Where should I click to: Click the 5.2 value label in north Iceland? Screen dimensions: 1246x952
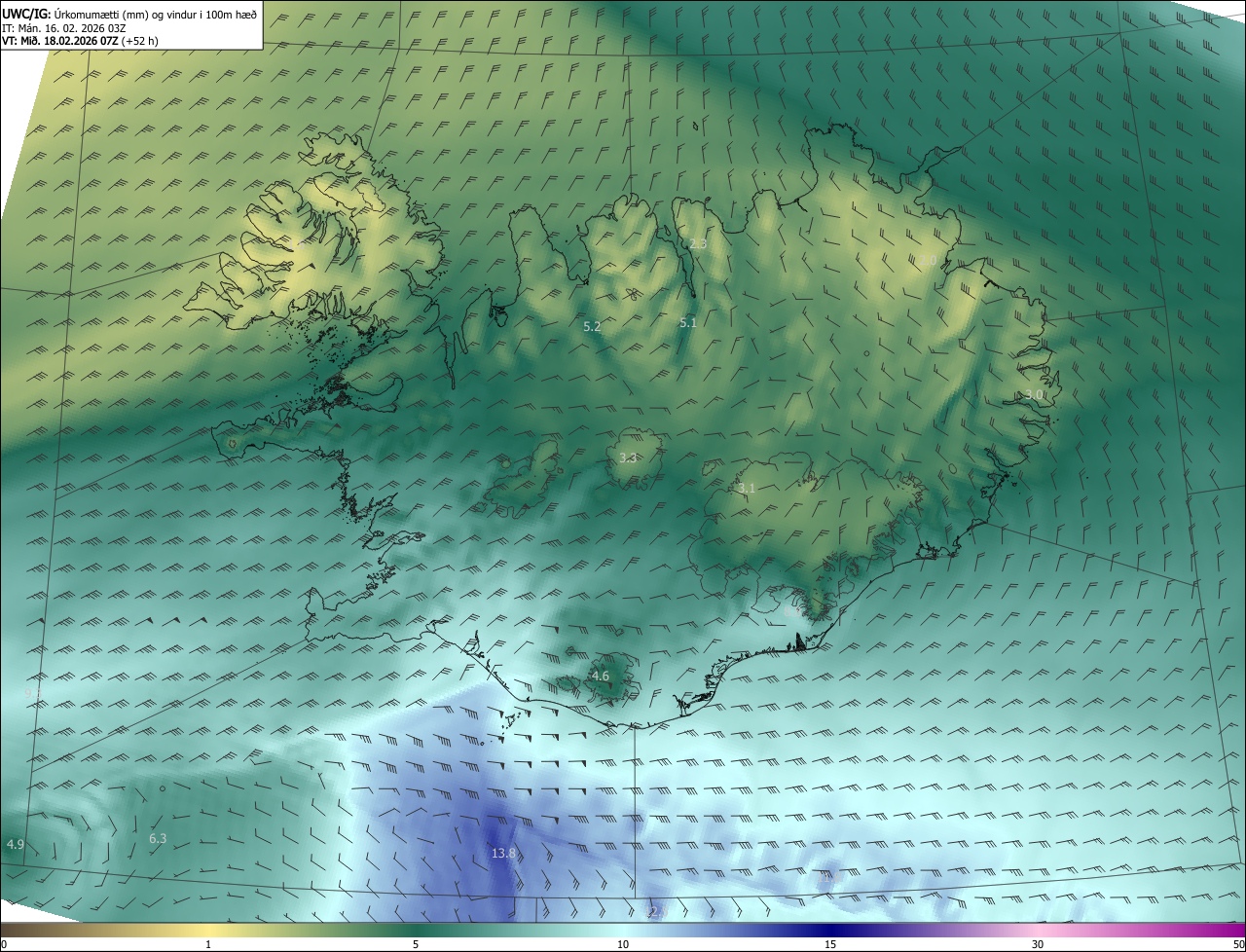[x=592, y=327]
